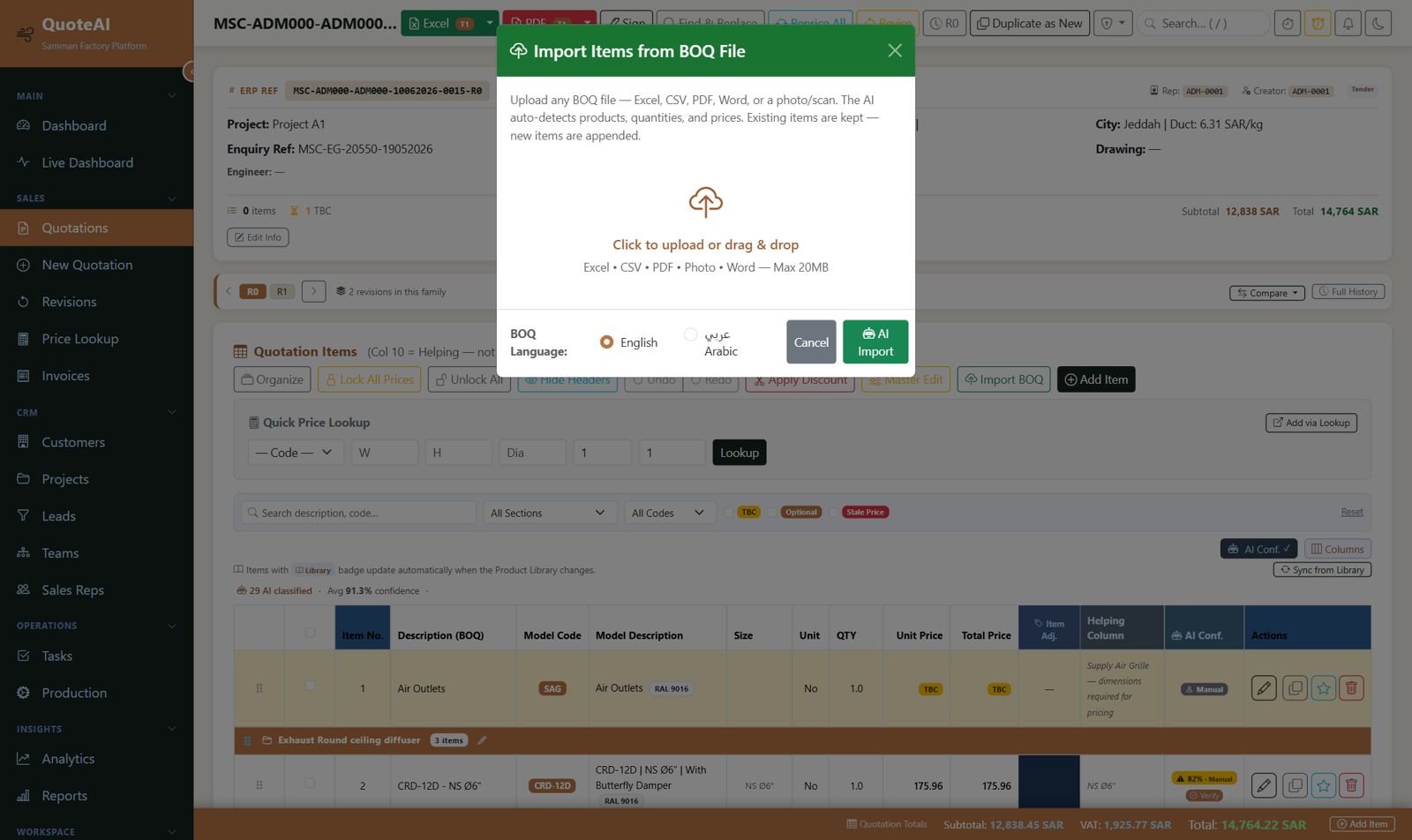The height and width of the screenshot is (840, 1412).
Task: Delete the CRD-12D row trash icon
Action: pyautogui.click(x=1351, y=785)
